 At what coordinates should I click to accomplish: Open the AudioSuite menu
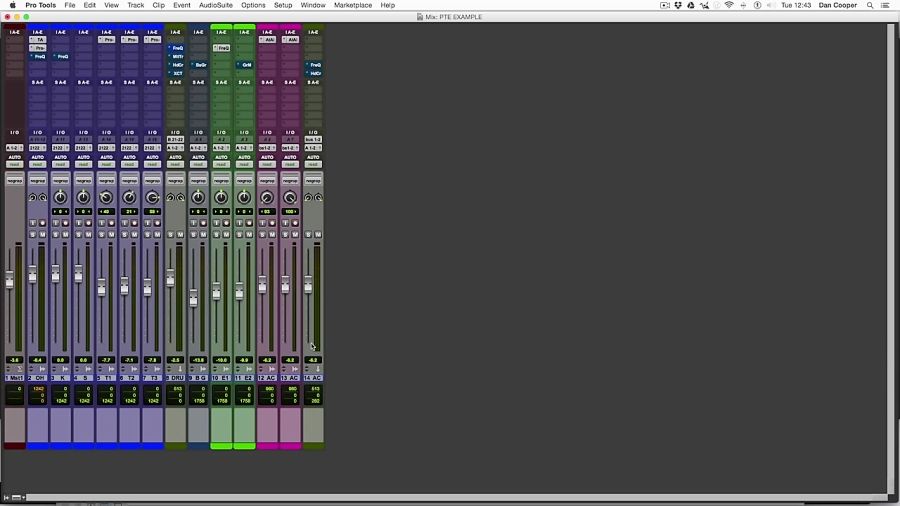tap(215, 5)
